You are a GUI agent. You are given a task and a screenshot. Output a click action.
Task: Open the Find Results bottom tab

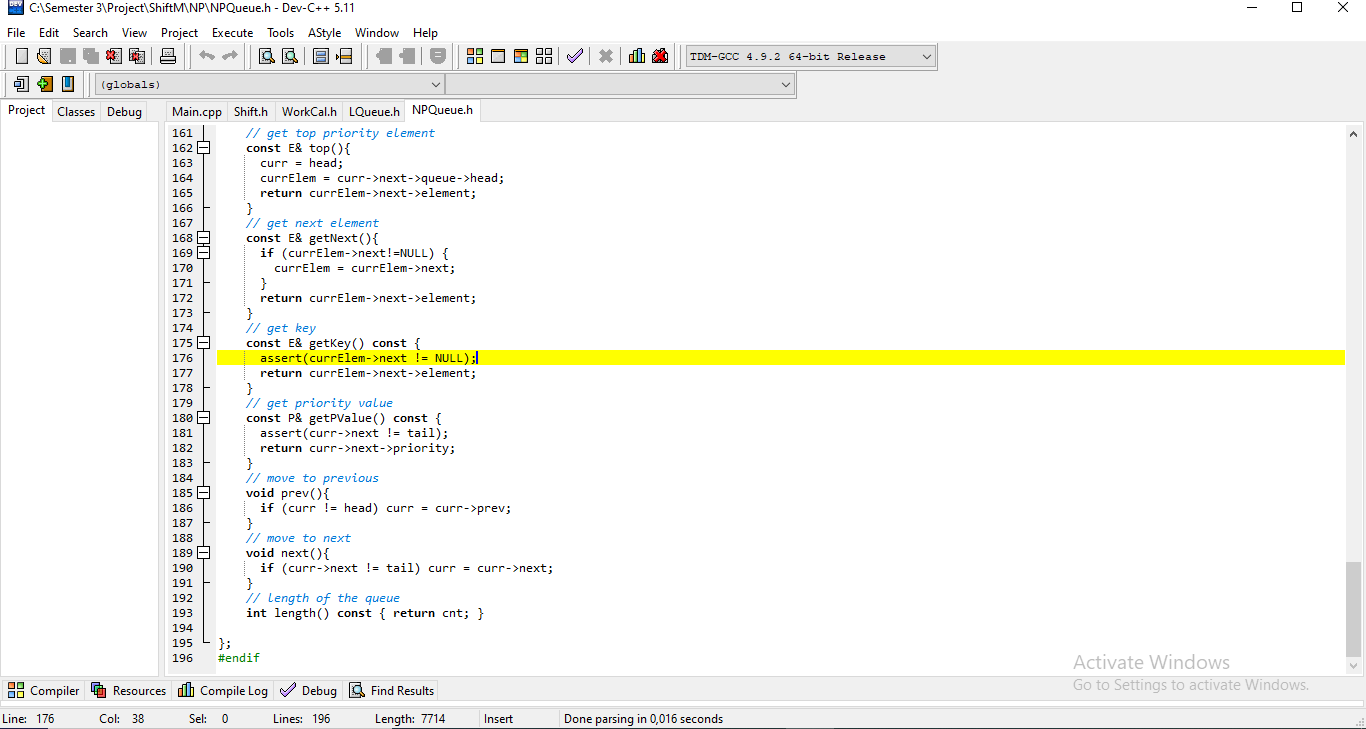pyautogui.click(x=391, y=690)
